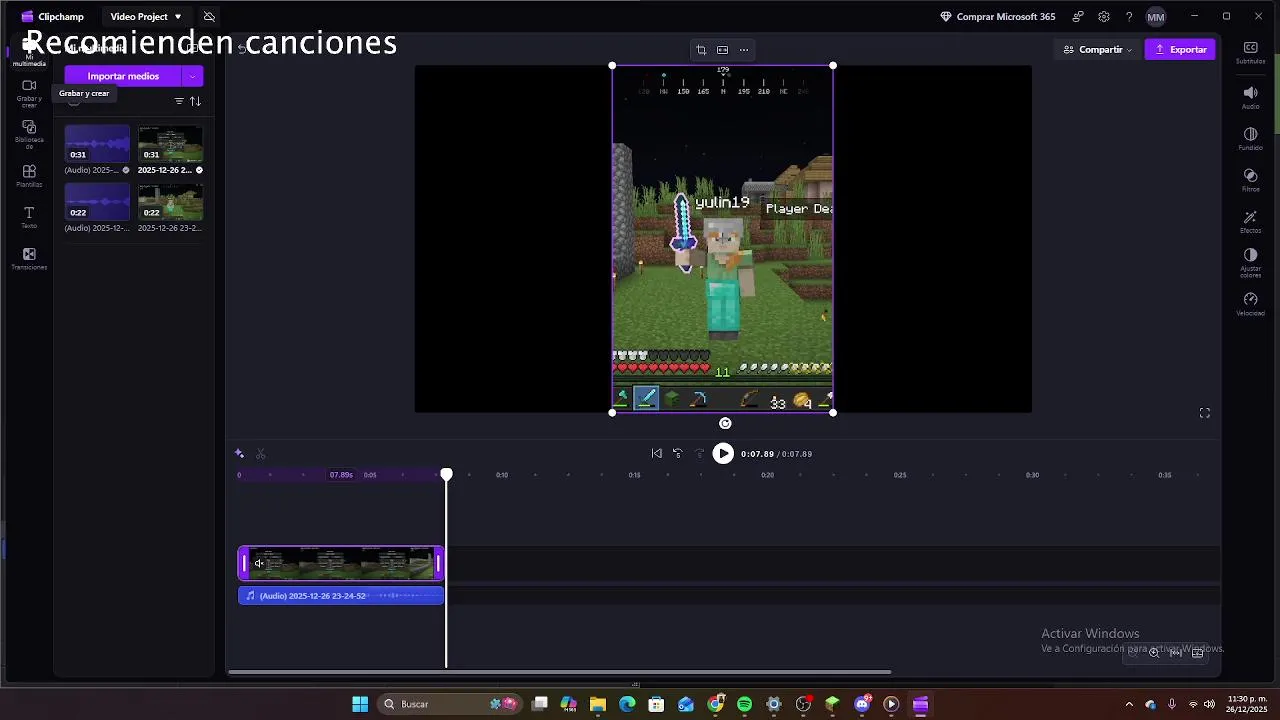Click the trim handle on the clip's right edge
1280x720 pixels.
[438, 563]
